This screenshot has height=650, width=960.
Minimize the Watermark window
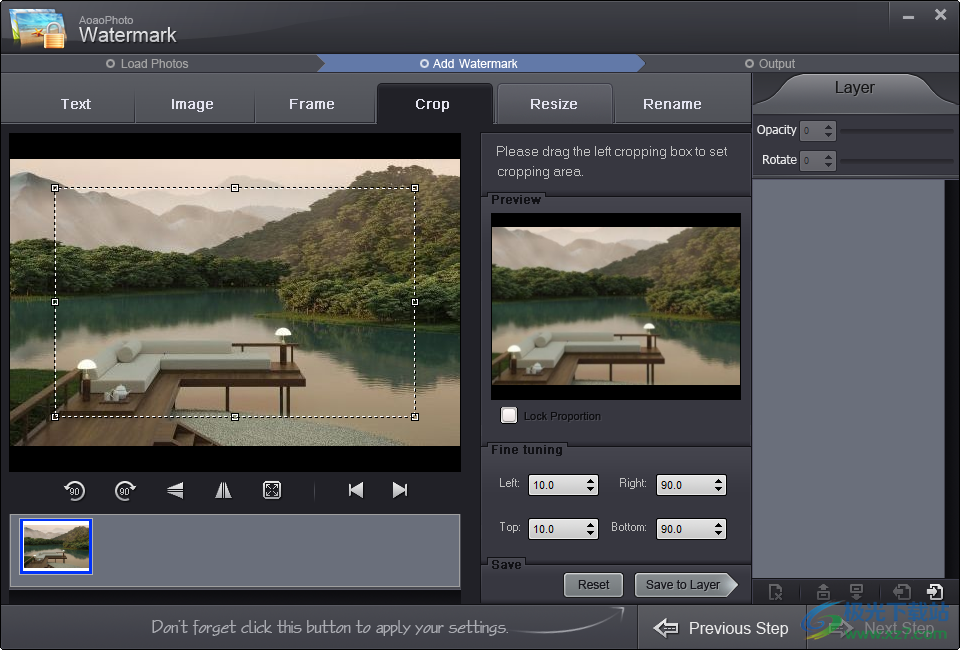[x=909, y=17]
